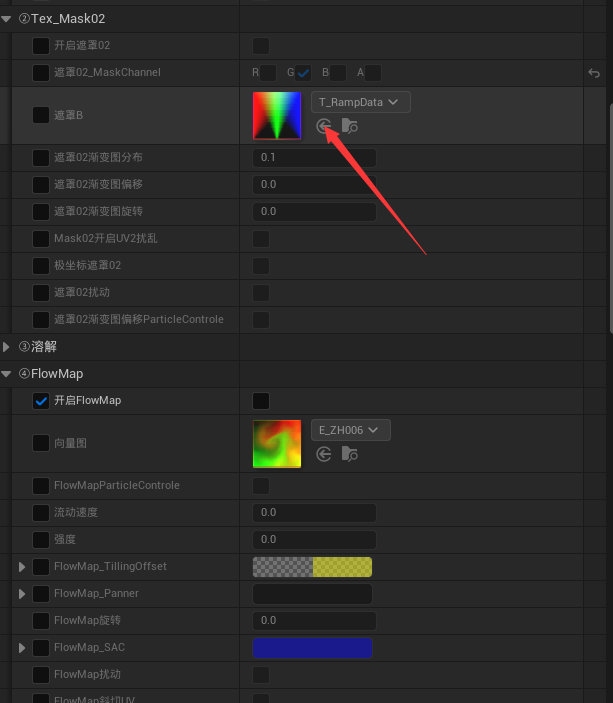Open the T_RampData texture dropdown
This screenshot has height=703, width=613.
(x=361, y=102)
